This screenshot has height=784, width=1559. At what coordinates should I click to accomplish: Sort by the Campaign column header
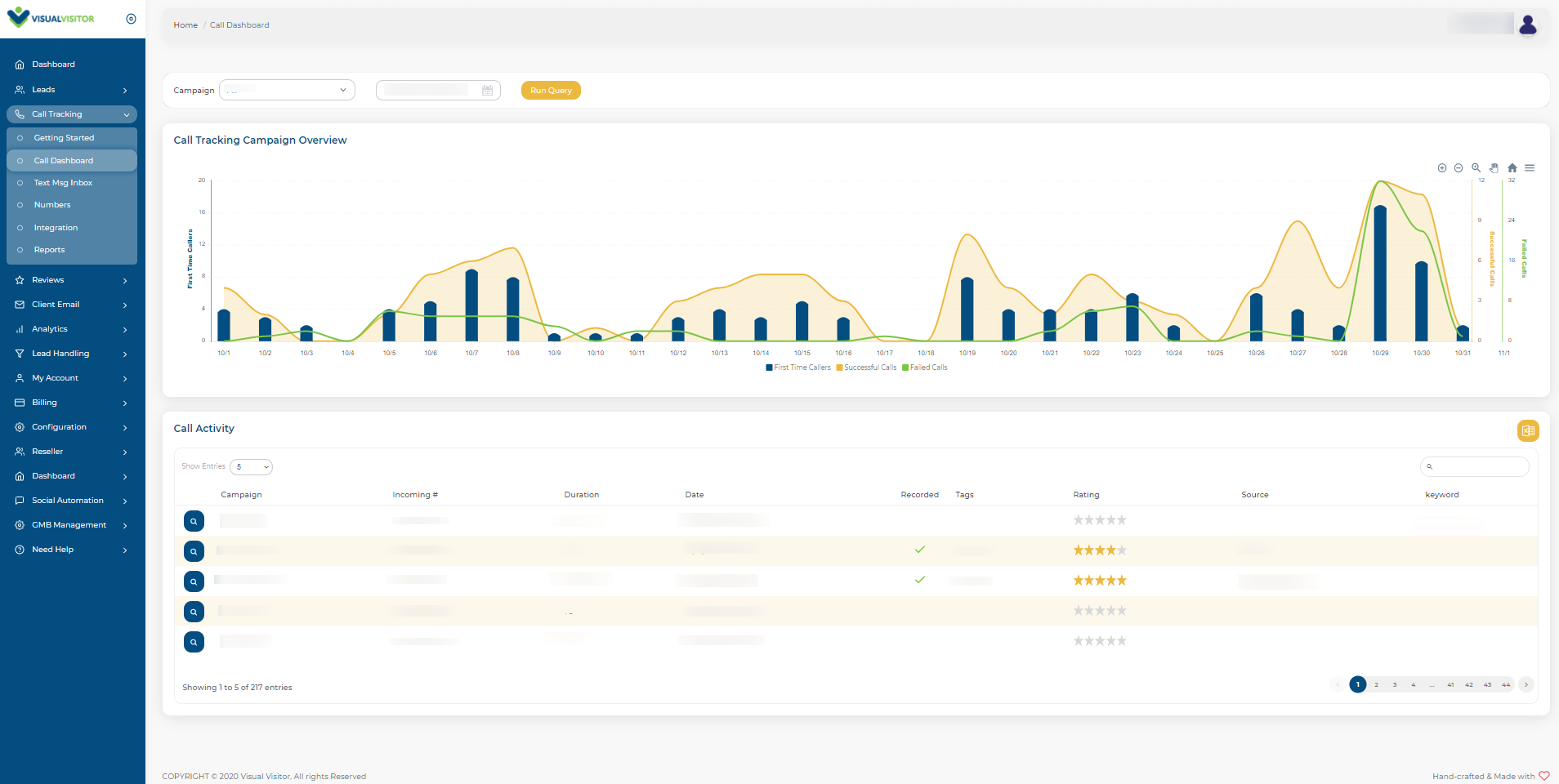point(241,495)
